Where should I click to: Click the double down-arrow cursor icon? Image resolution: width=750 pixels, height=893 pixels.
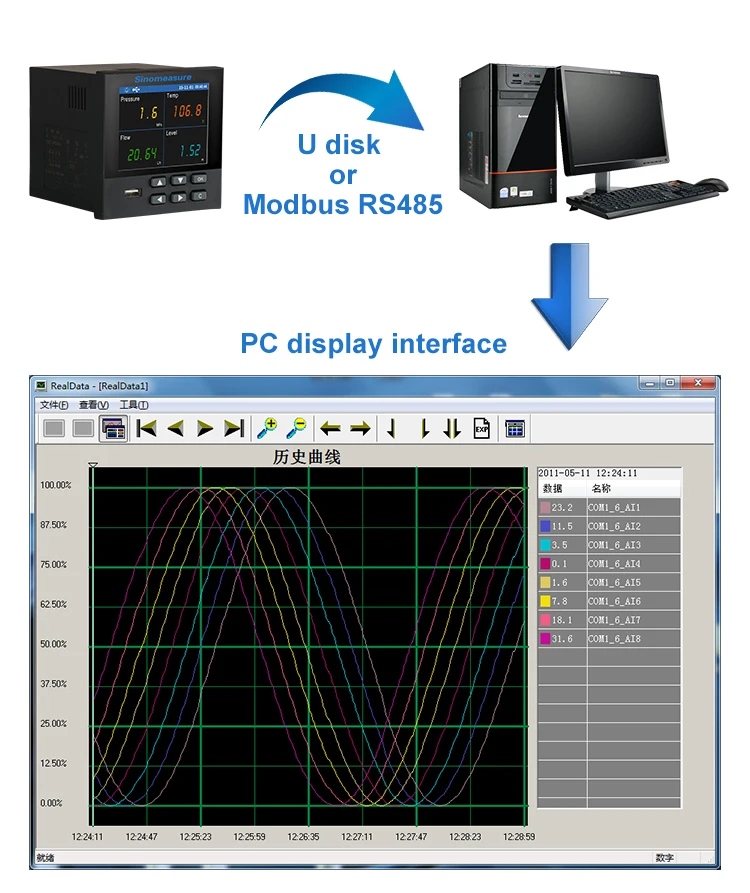click(452, 428)
